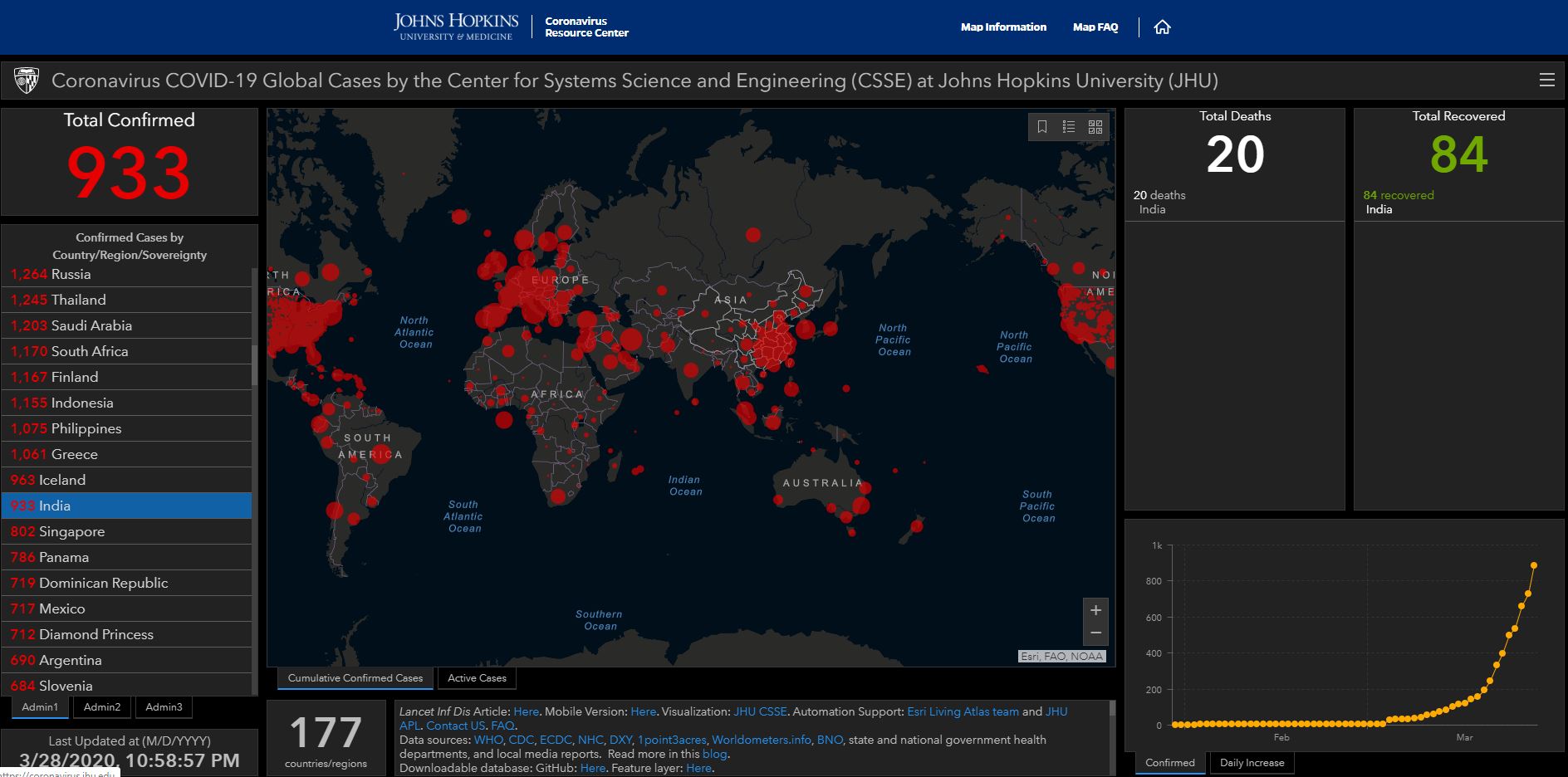Open Map Information
1568x777 pixels.
(1003, 27)
